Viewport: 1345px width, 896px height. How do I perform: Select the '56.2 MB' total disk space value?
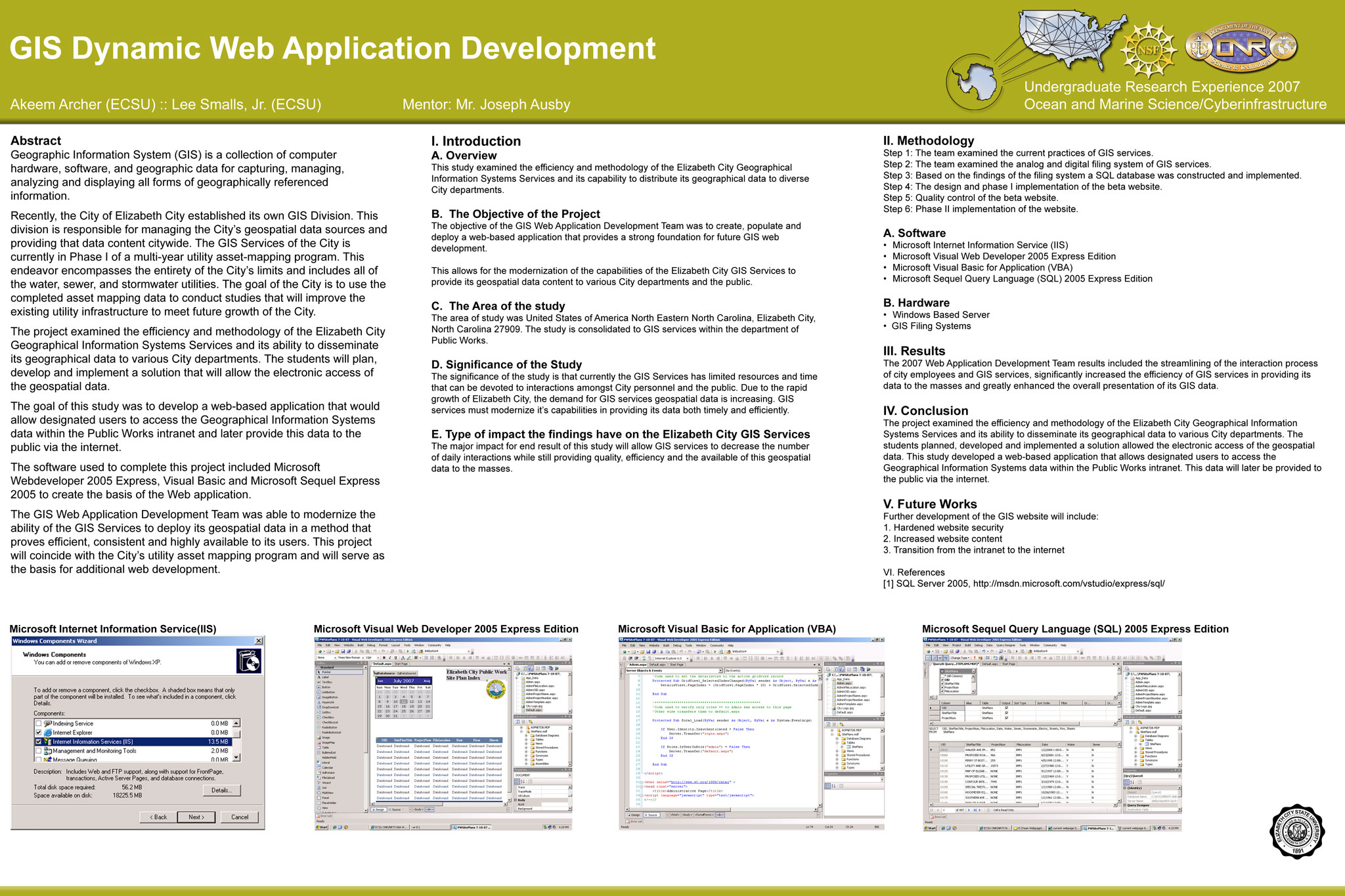point(132,787)
